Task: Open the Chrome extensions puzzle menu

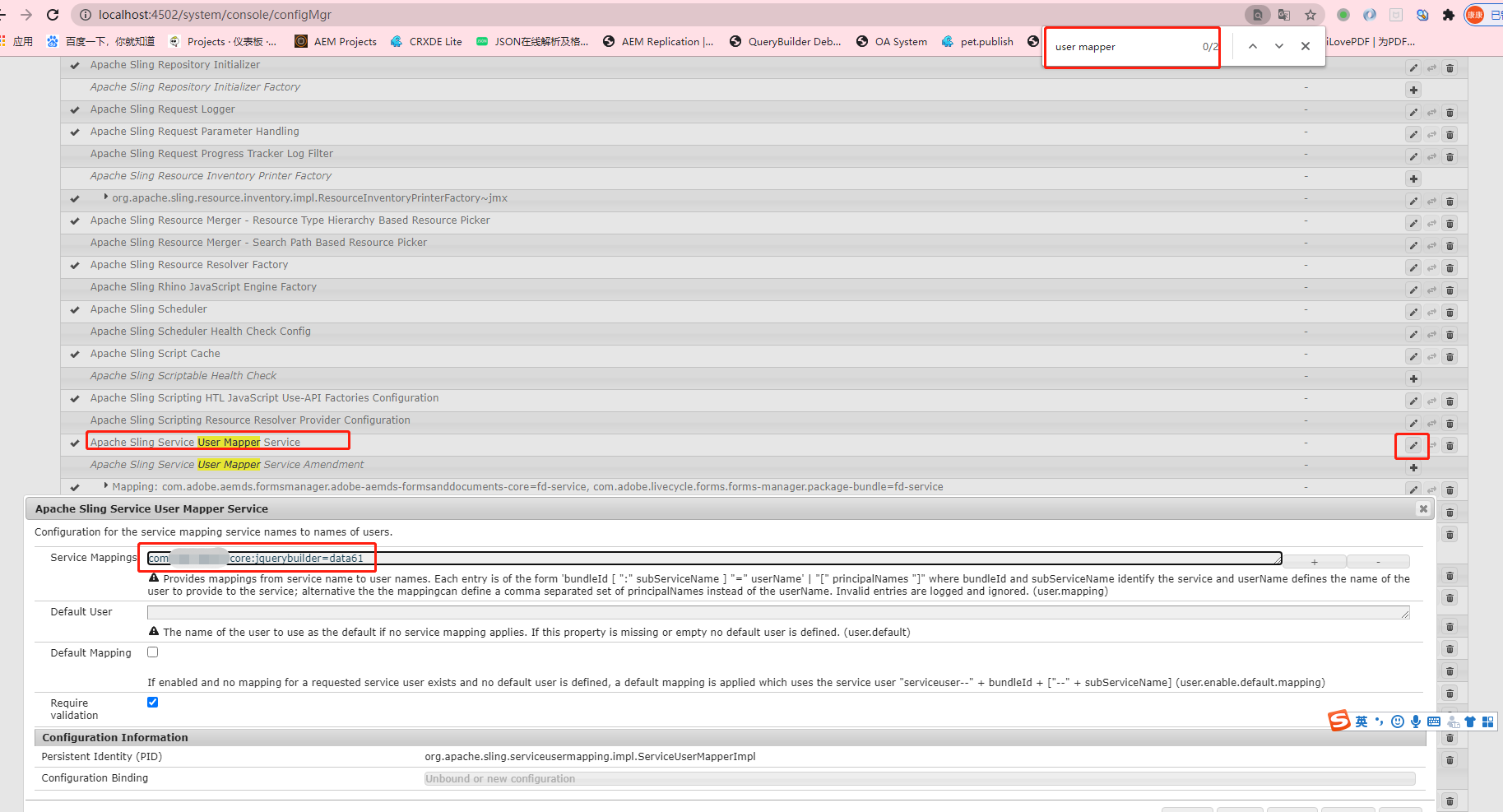Action: click(1449, 15)
